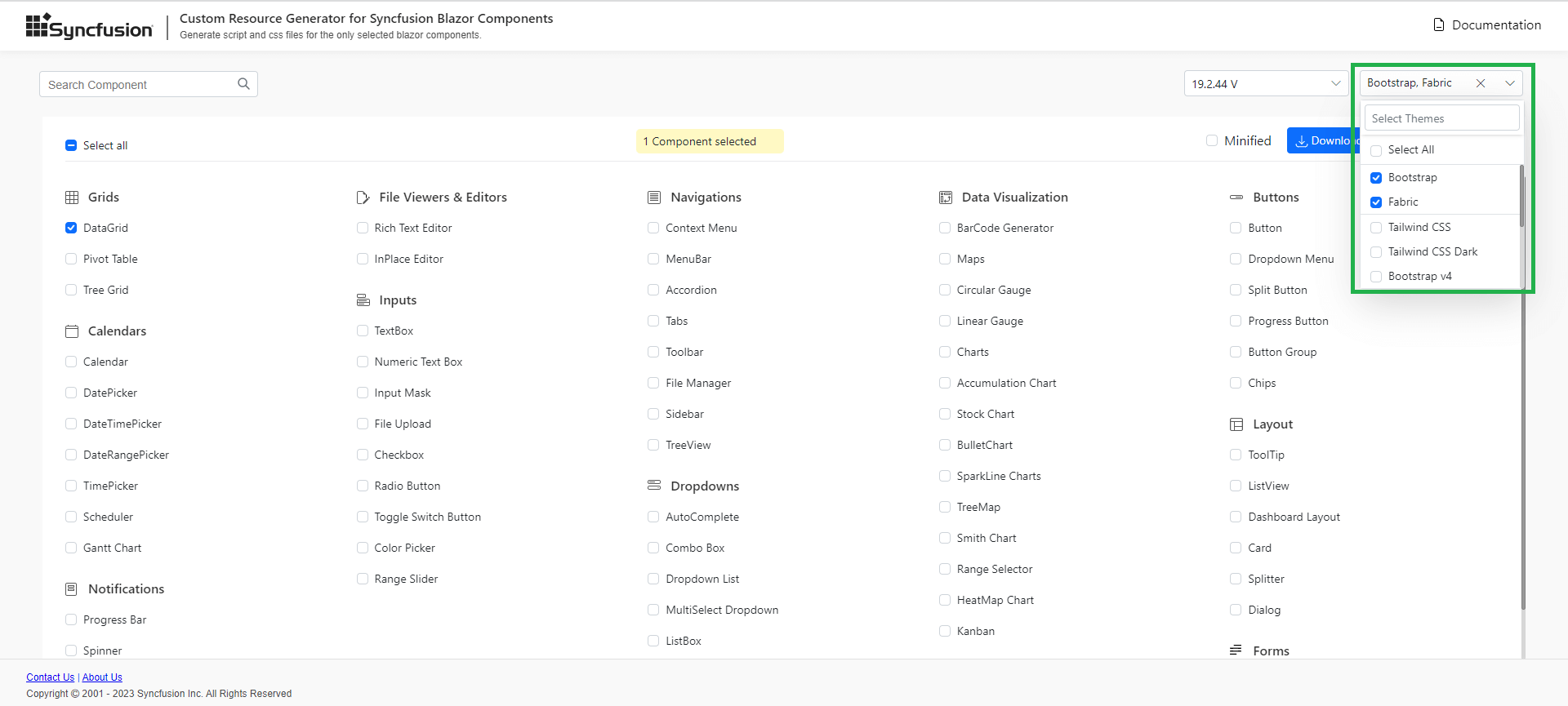Check the Progress Bar checkbox
Image resolution: width=1568 pixels, height=706 pixels.
(71, 619)
